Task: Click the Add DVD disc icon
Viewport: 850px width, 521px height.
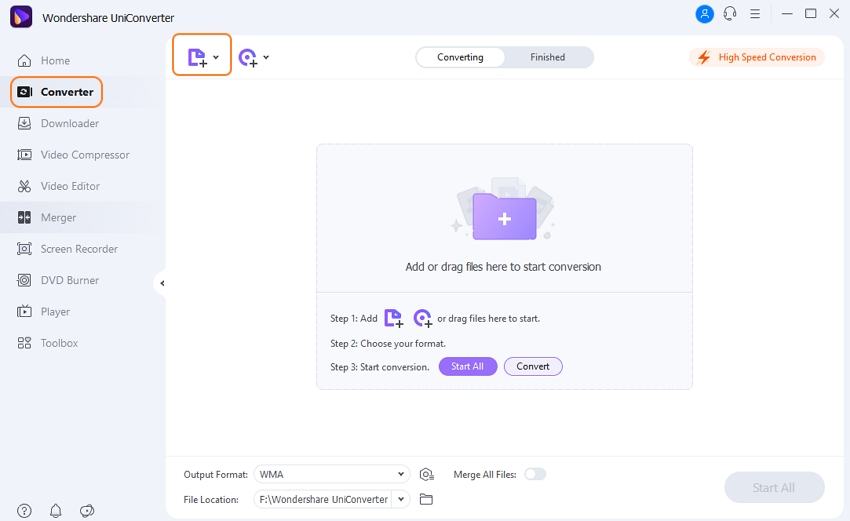Action: click(248, 58)
